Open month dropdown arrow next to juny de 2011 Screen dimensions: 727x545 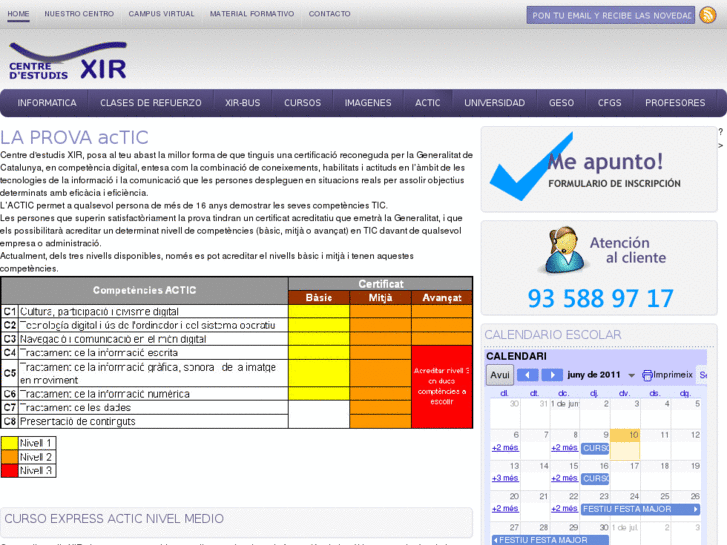(x=631, y=375)
